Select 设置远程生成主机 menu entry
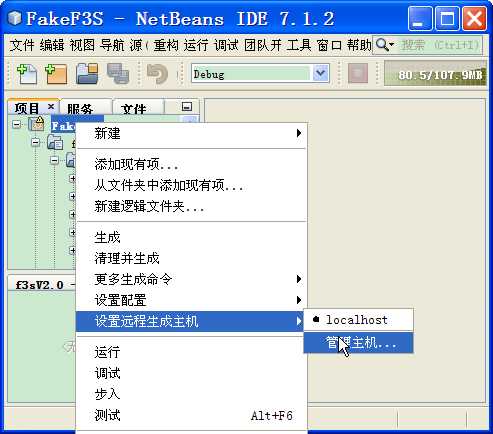 (190, 321)
